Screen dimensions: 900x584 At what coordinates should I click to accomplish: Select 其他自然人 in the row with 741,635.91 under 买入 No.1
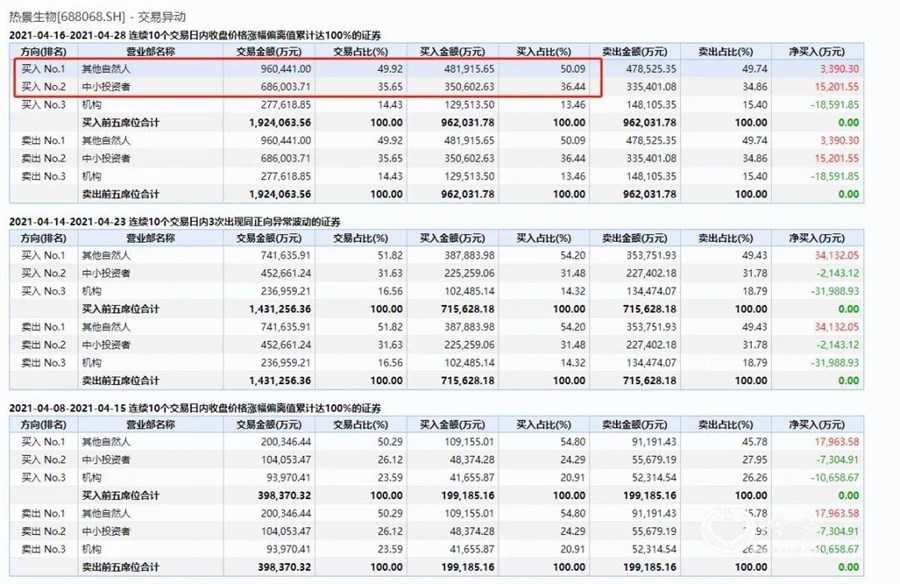(106, 256)
